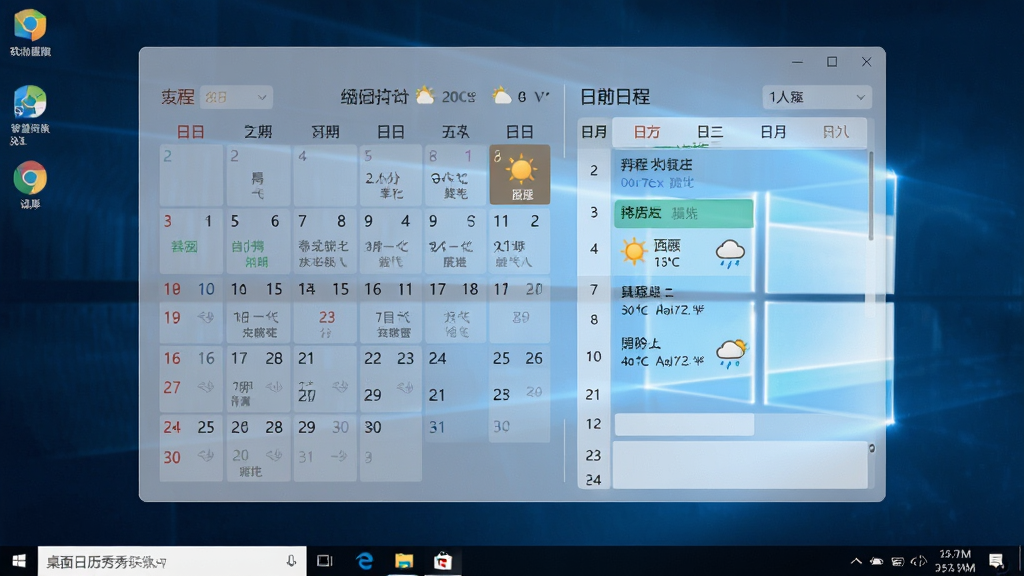Click the small glyph icon beside bottom red 30
This screenshot has height=576, width=1024.
click(x=206, y=456)
